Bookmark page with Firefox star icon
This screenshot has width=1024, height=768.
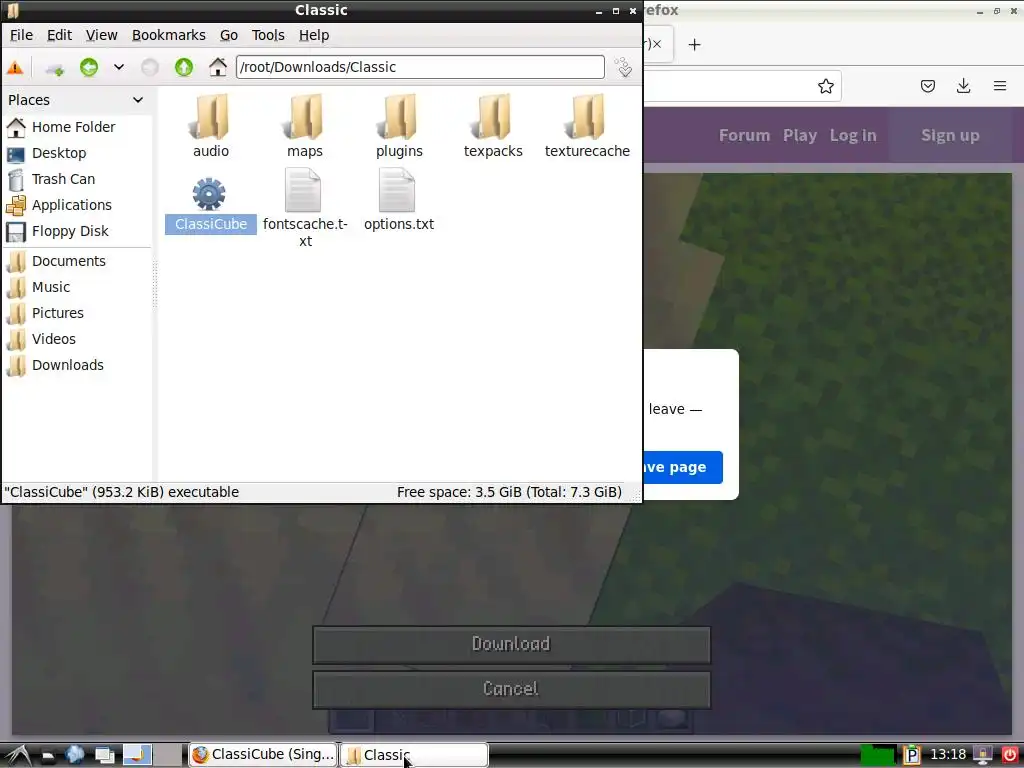click(825, 86)
